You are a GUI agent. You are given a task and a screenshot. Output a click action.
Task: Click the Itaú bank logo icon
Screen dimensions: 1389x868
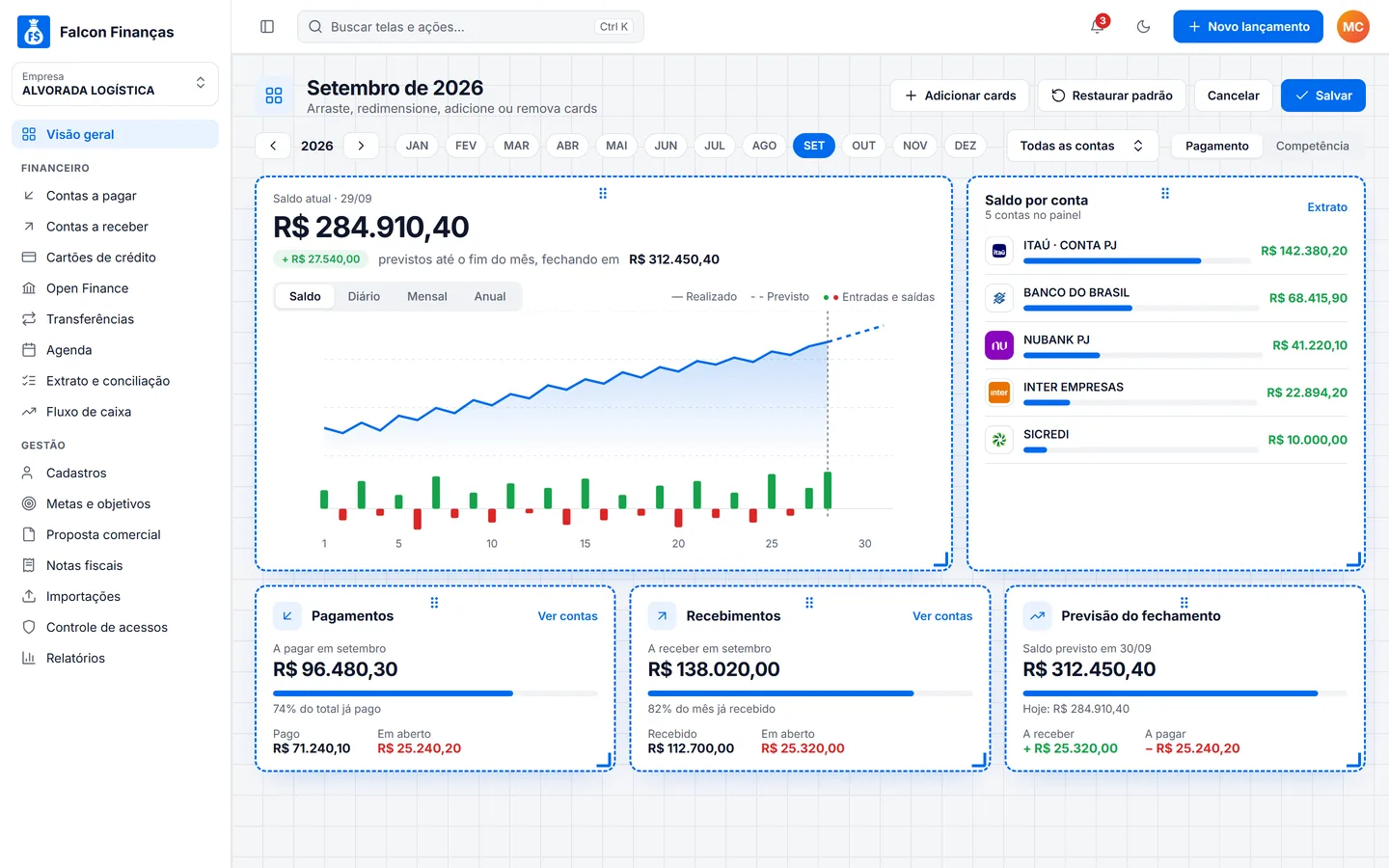(999, 251)
